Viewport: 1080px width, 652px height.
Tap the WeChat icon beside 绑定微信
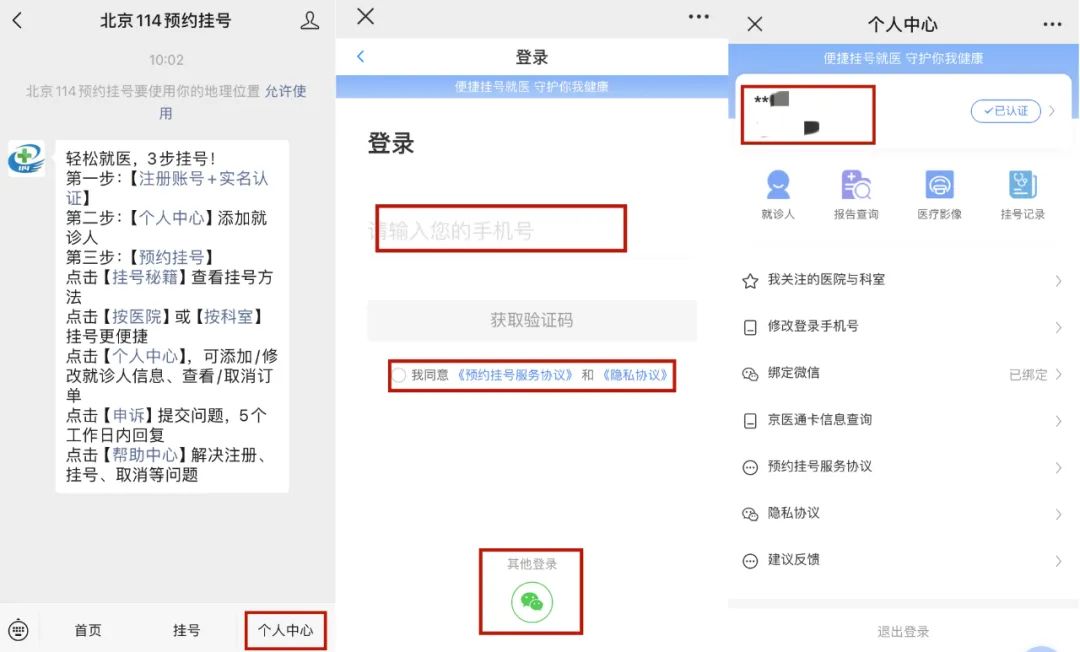(750, 375)
